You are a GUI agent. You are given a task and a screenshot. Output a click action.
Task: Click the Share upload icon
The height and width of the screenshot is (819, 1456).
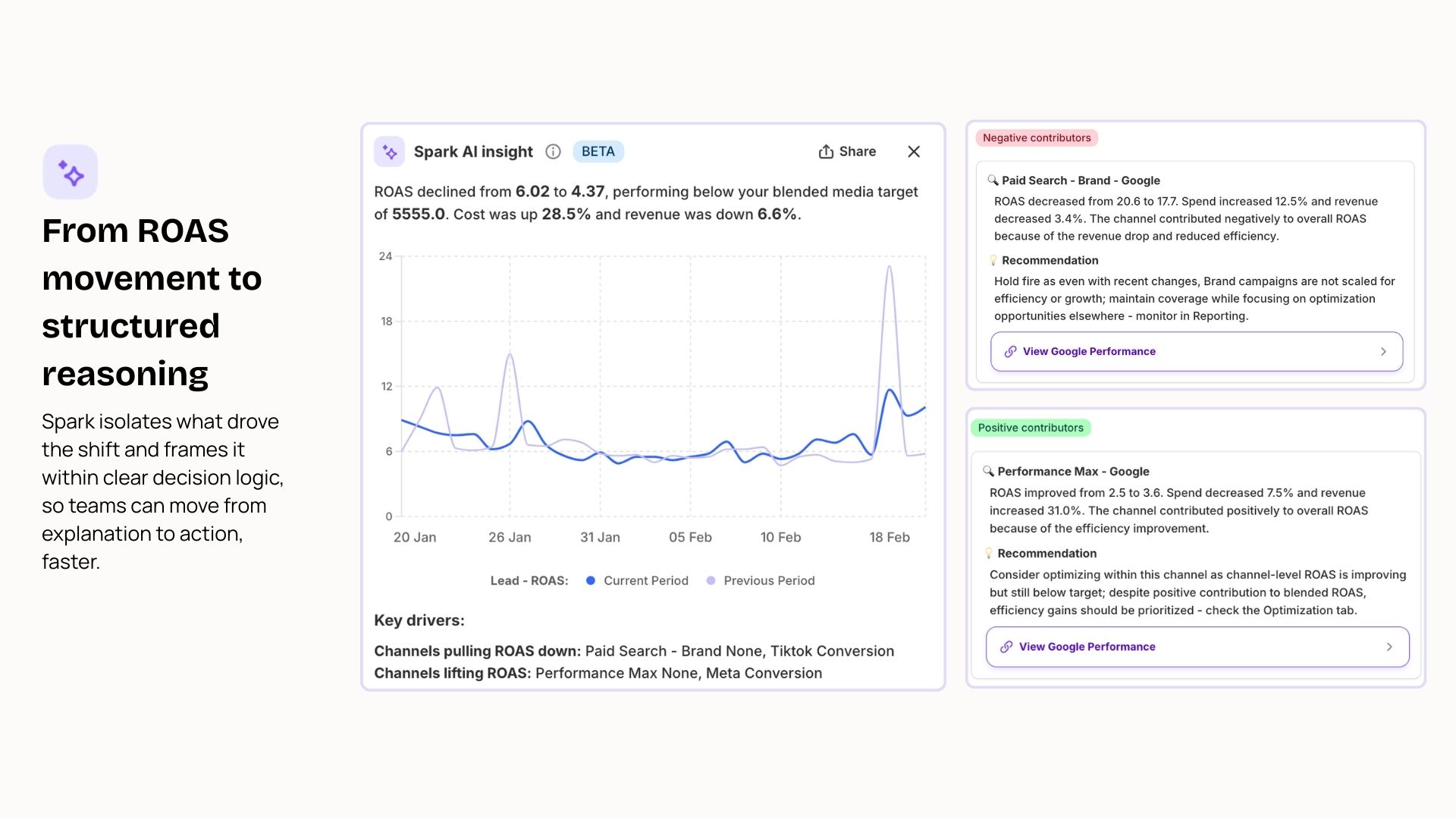click(x=826, y=152)
